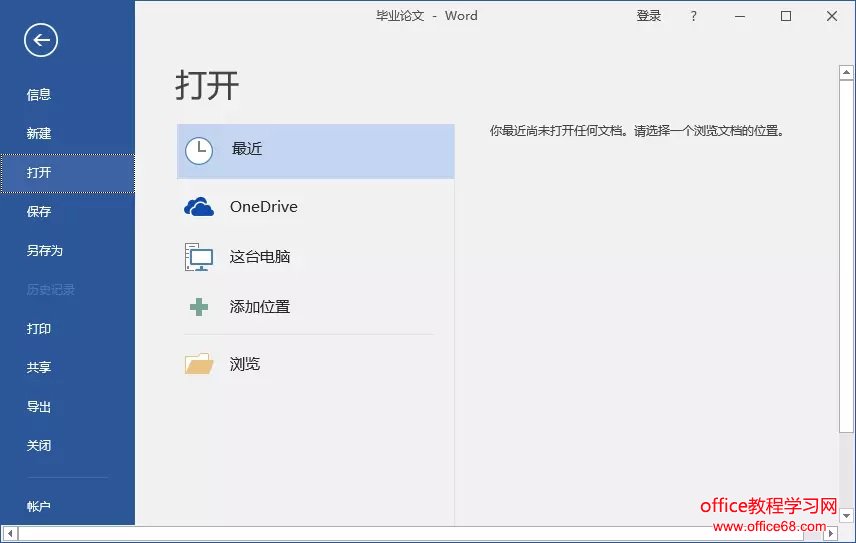The image size is (856, 543).
Task: Click the 添加位置 label
Action: coord(260,307)
